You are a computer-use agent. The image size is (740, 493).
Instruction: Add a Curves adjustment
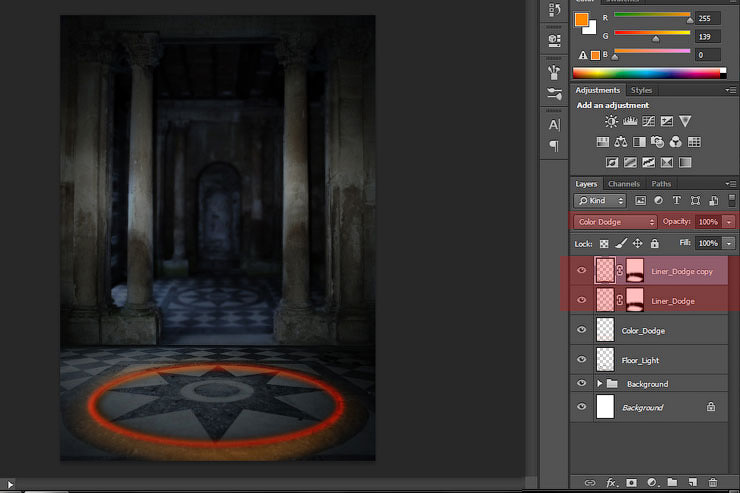pyautogui.click(x=648, y=121)
